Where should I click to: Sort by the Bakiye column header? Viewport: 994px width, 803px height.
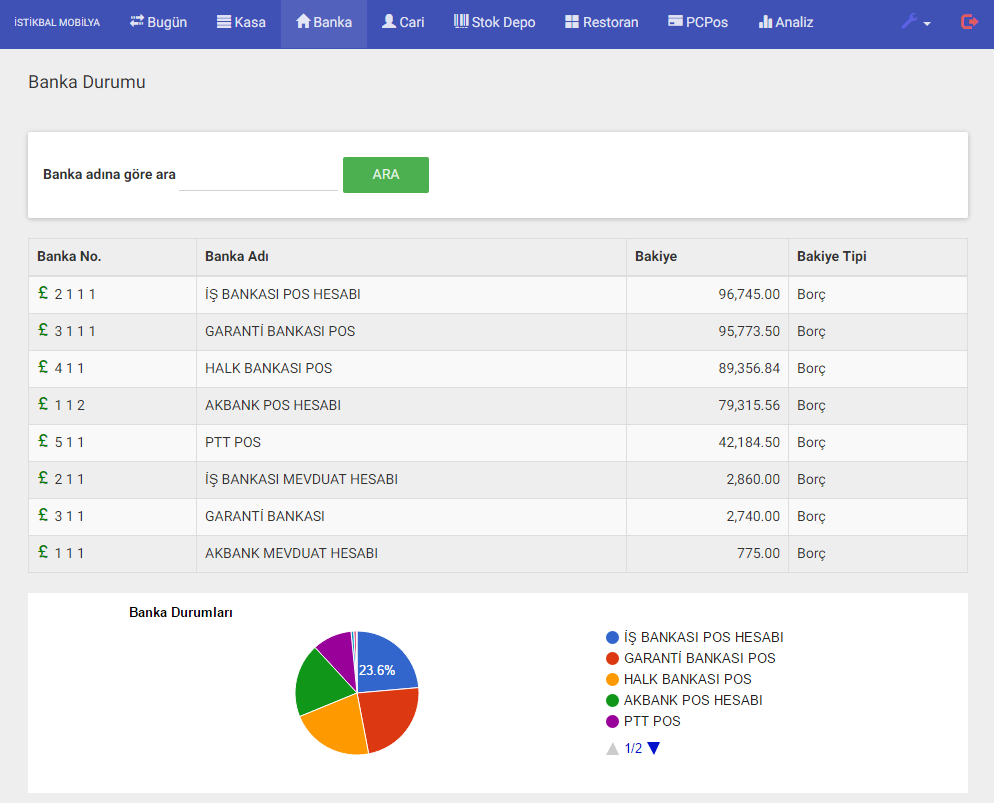pos(656,257)
